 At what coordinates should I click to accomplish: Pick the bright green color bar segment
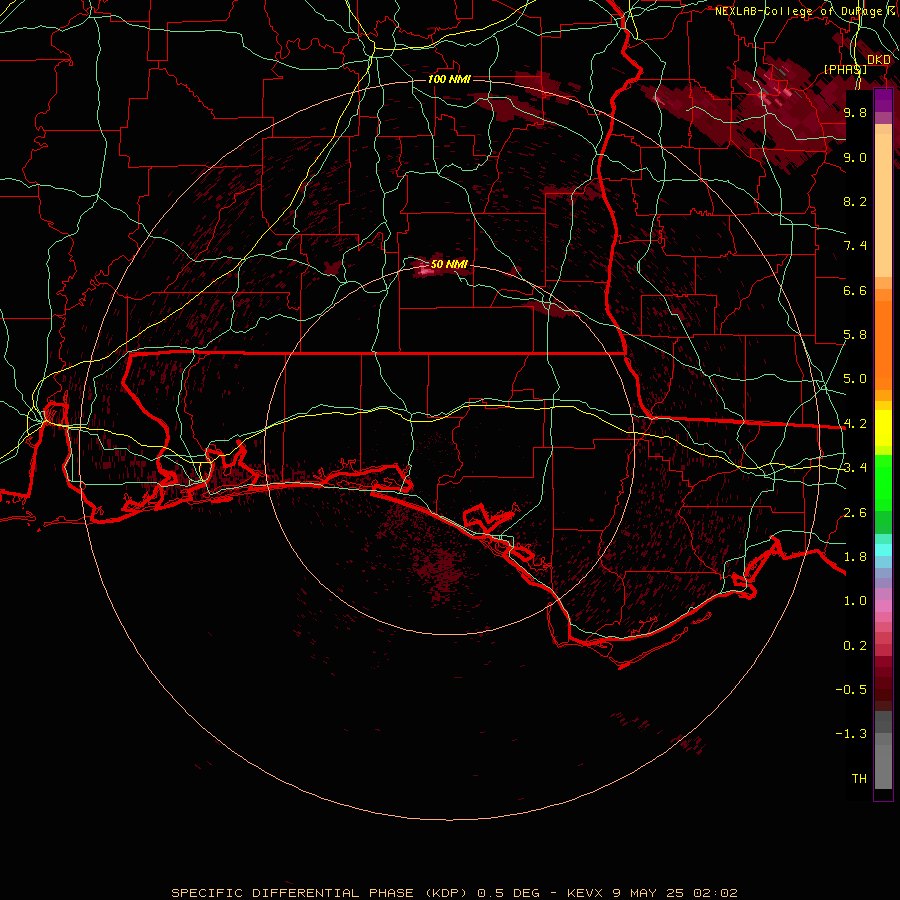[x=883, y=483]
